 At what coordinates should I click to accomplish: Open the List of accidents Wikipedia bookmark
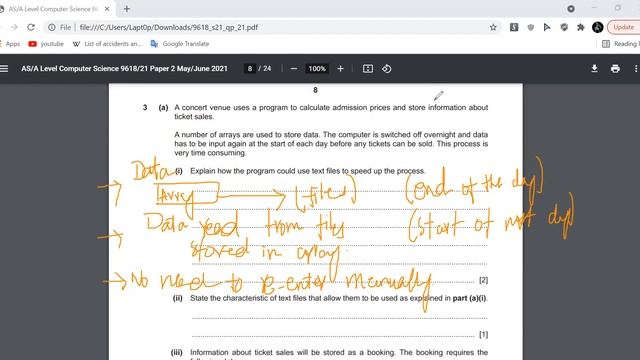click(107, 44)
